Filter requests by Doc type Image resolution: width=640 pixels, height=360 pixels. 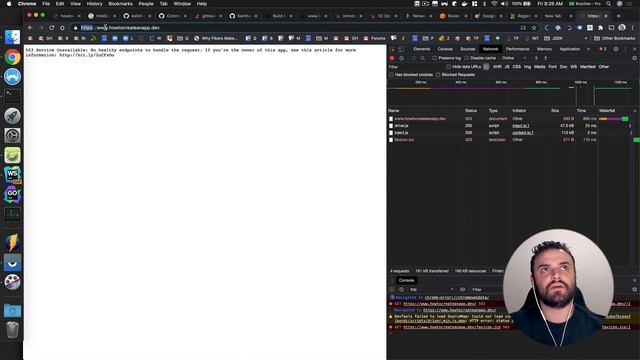pyautogui.click(x=564, y=67)
